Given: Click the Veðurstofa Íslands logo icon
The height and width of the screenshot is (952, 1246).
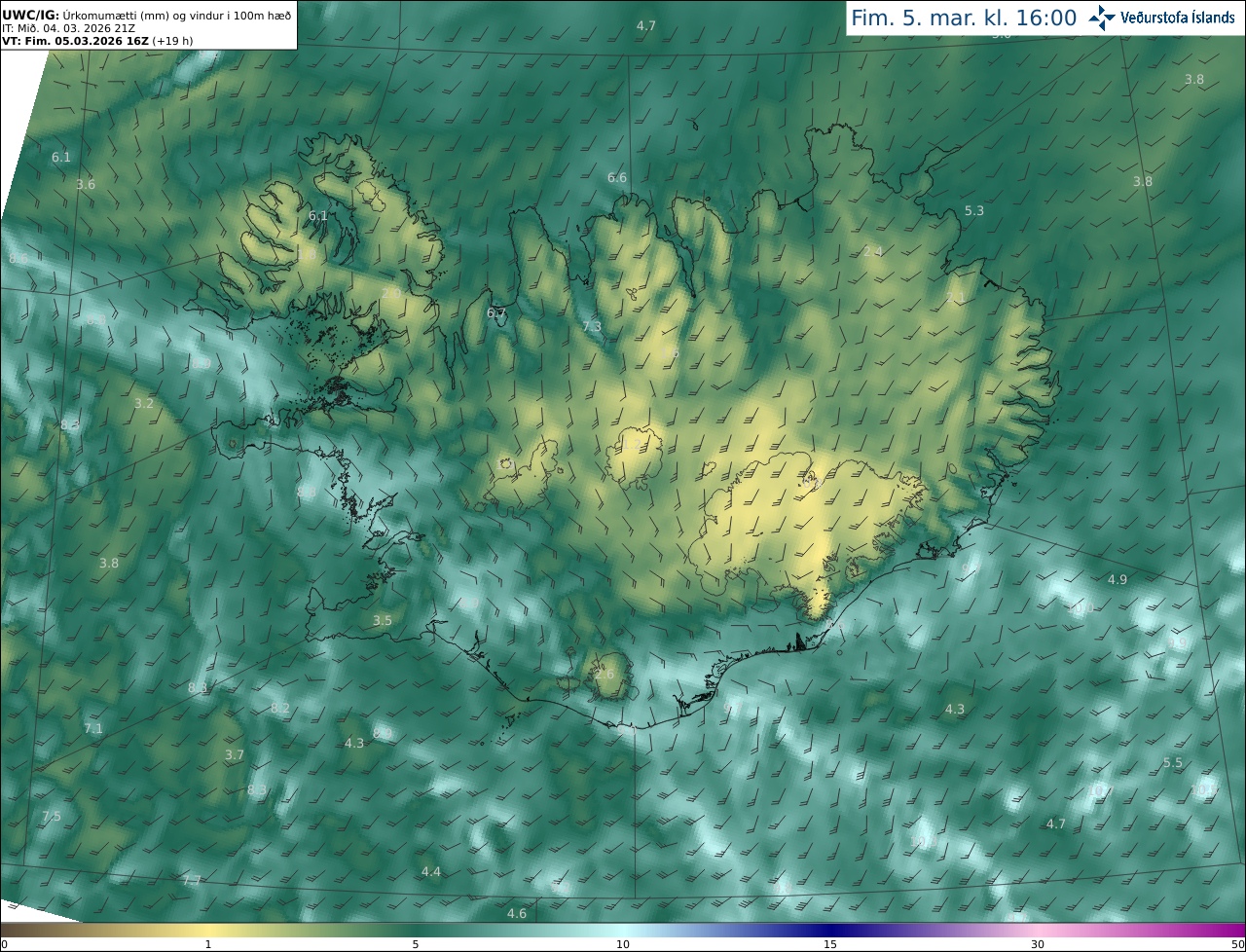Looking at the screenshot, I should pos(1101,18).
